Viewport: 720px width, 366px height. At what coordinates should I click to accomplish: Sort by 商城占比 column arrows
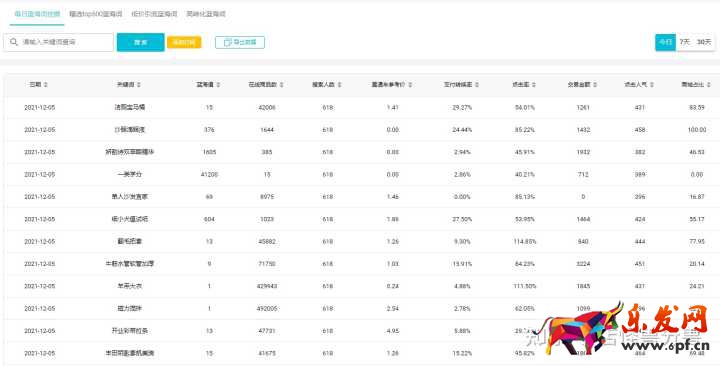click(709, 85)
